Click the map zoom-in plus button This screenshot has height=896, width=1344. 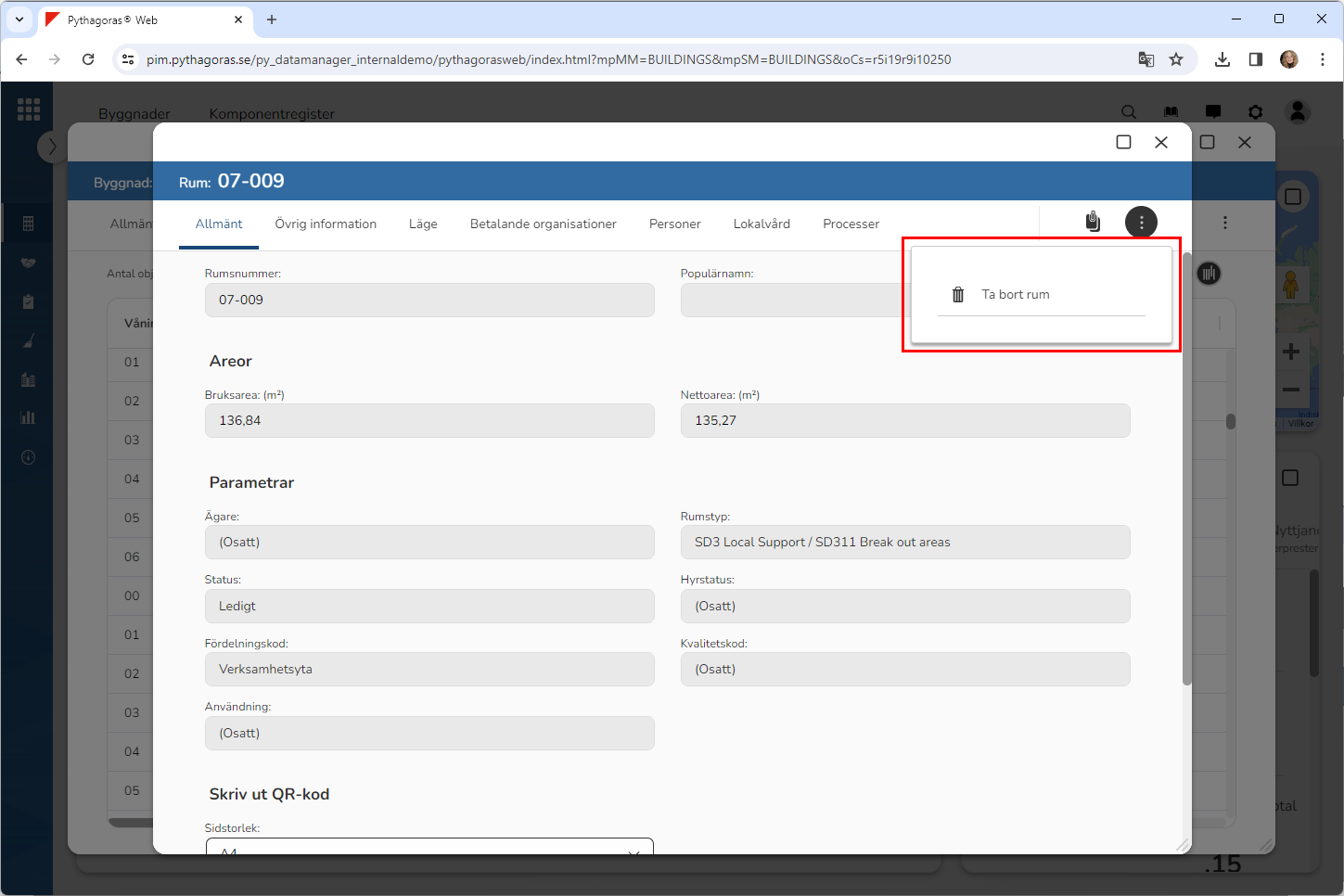1290,352
